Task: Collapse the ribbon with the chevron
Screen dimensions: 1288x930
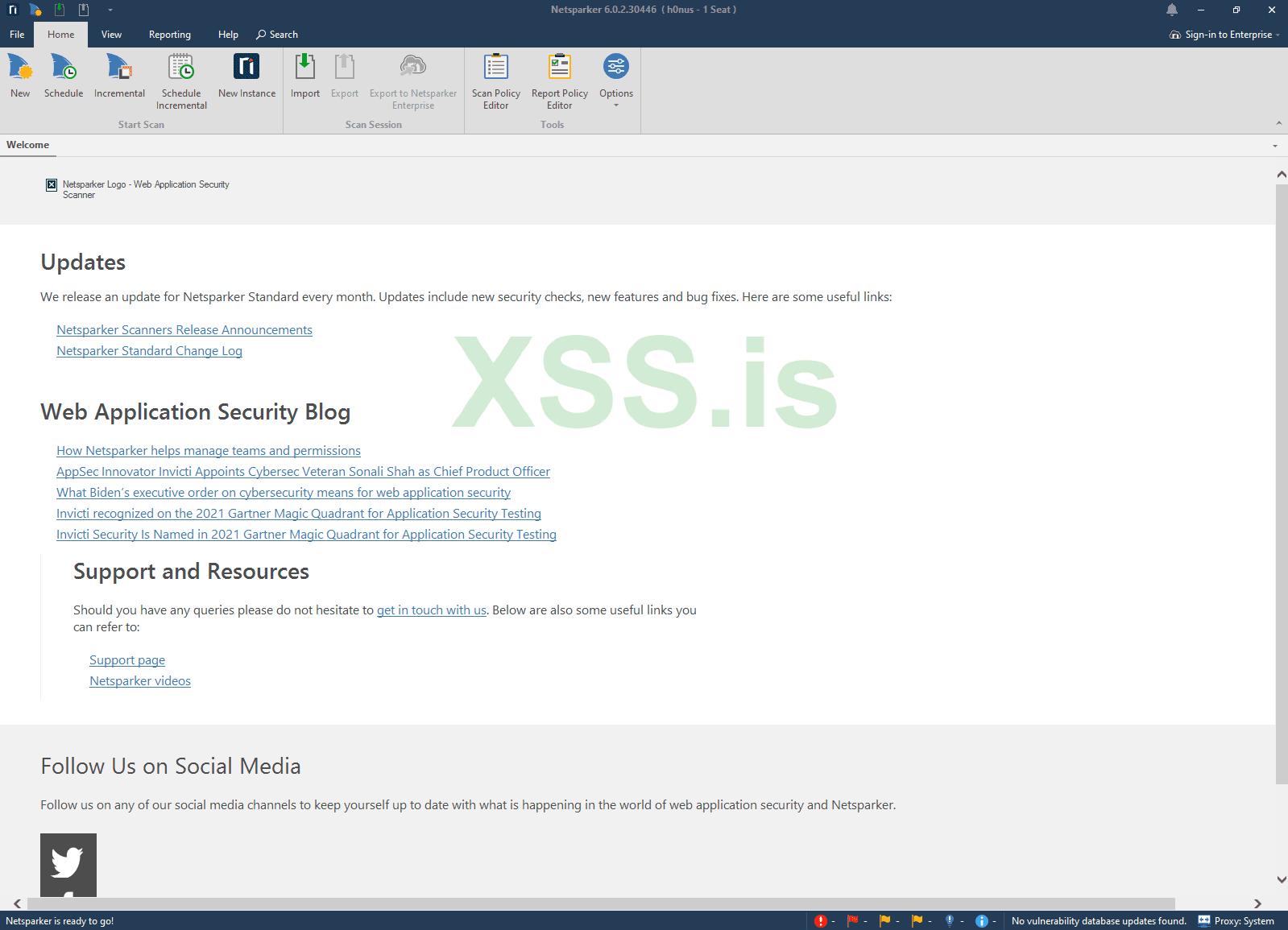Action: (1278, 123)
